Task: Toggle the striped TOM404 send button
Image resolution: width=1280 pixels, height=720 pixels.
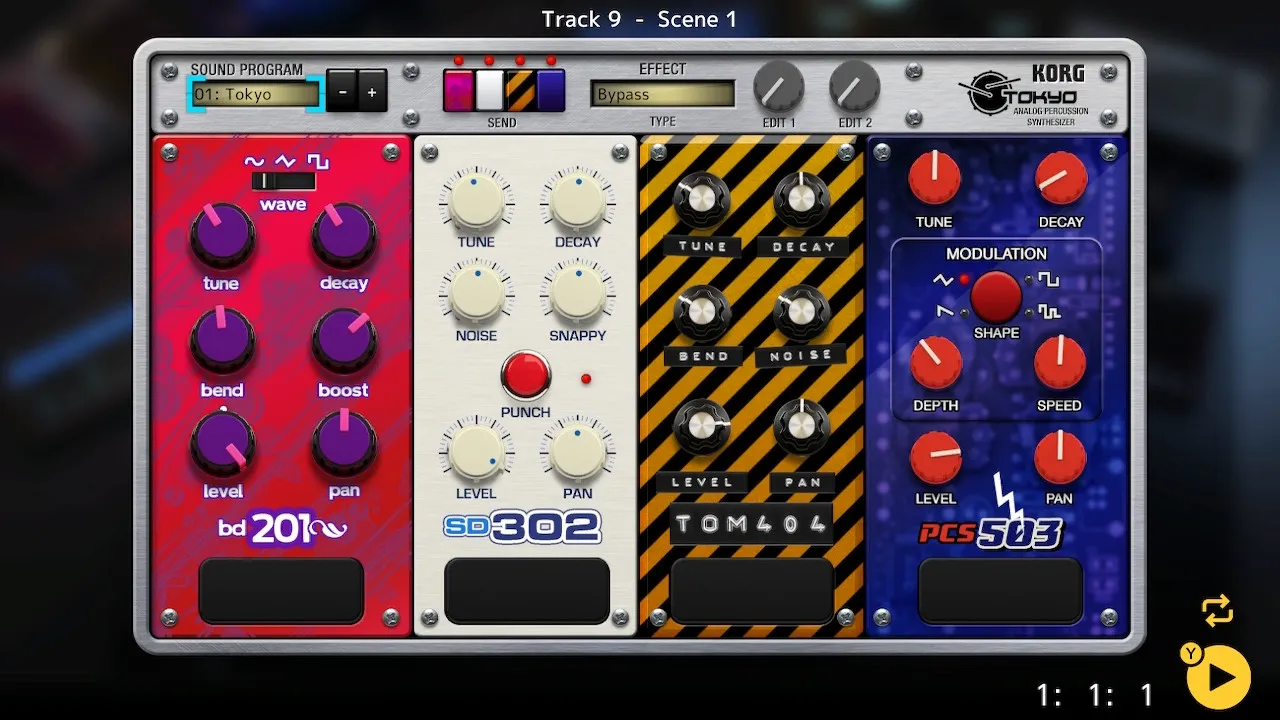Action: 520,90
